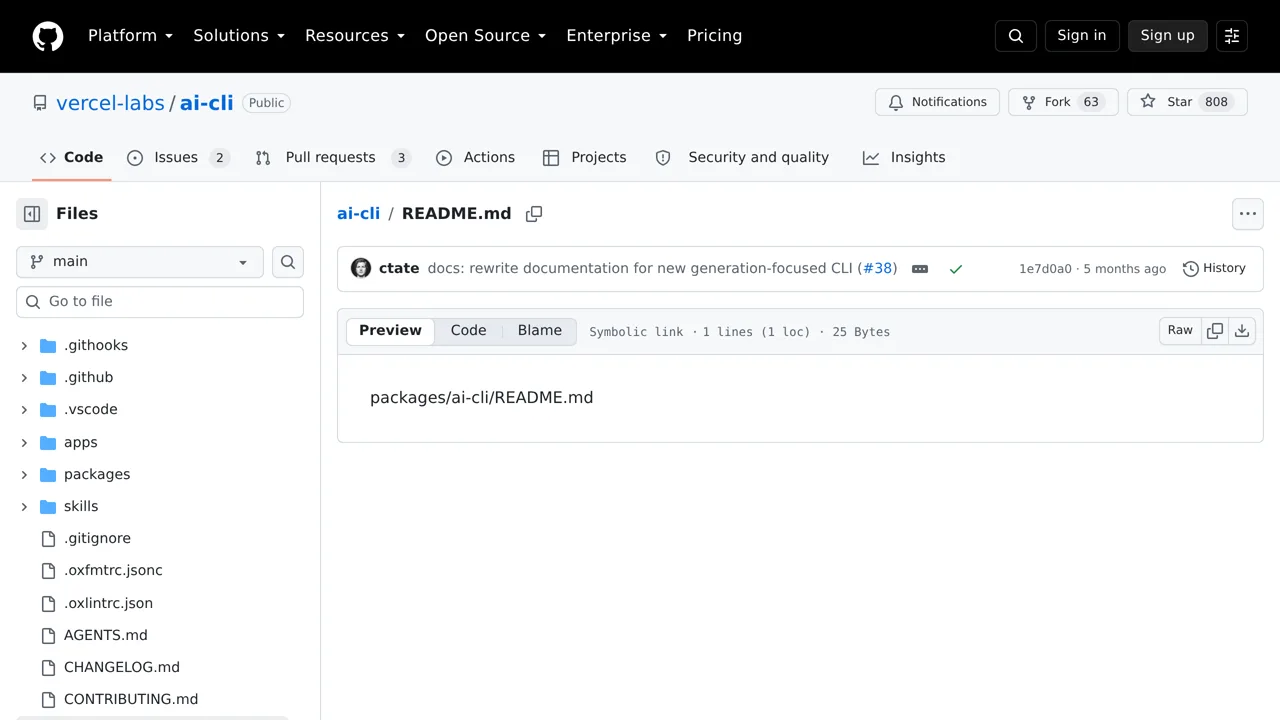This screenshot has width=1280, height=720.
Task: View file History
Action: (x=1214, y=269)
